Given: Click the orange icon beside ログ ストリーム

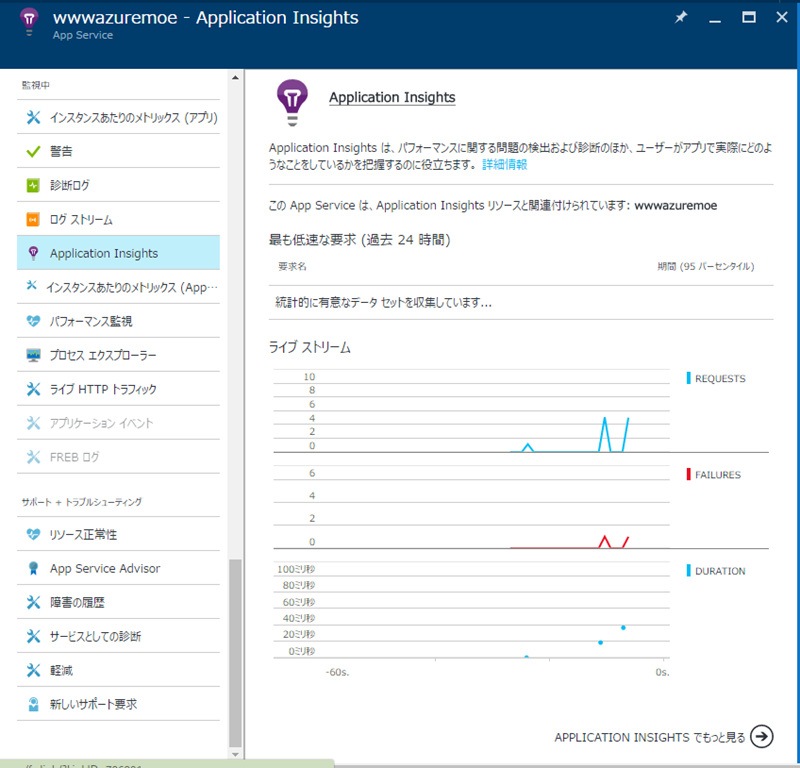Looking at the screenshot, I should [33, 219].
